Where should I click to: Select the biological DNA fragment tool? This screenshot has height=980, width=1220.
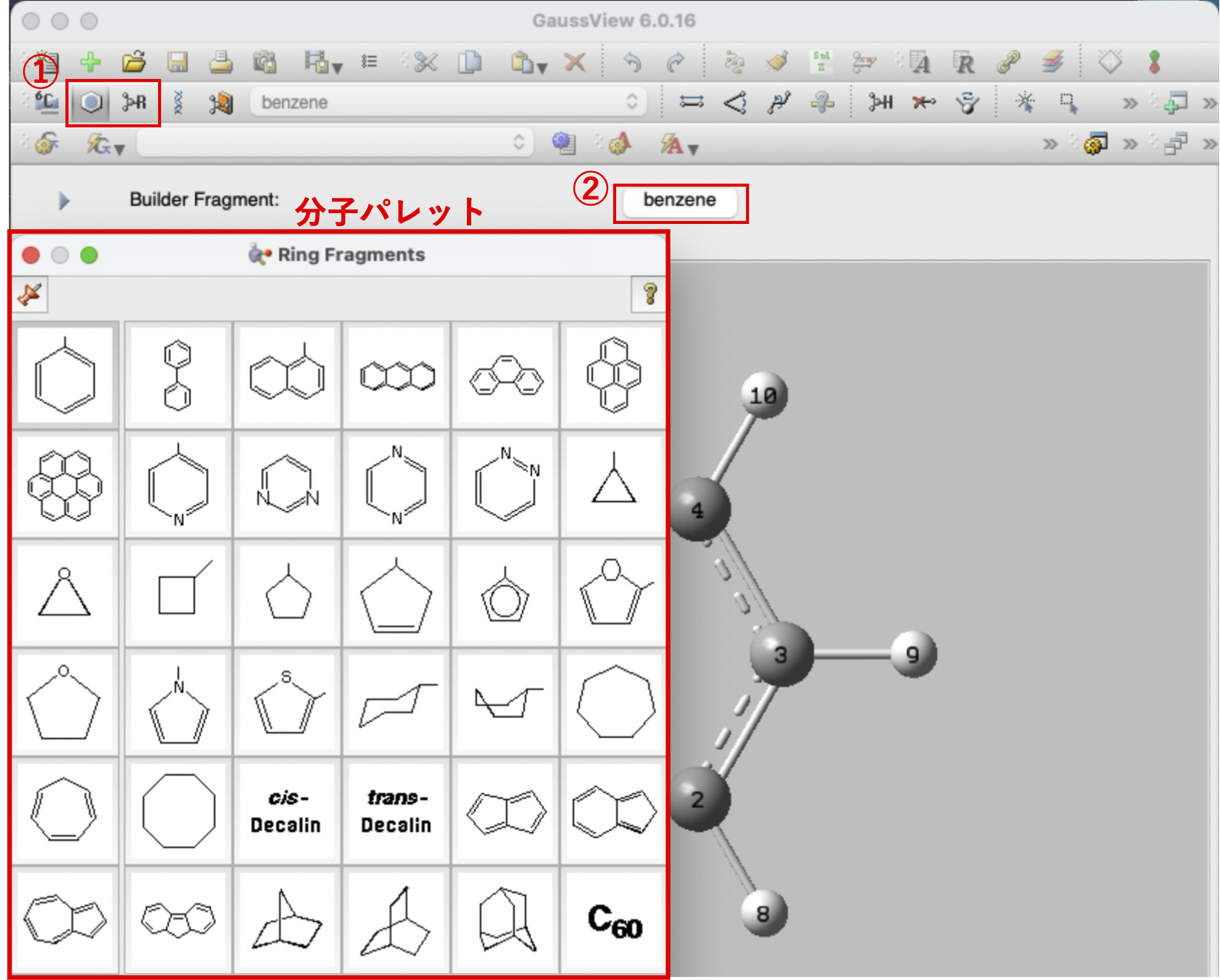(x=178, y=102)
